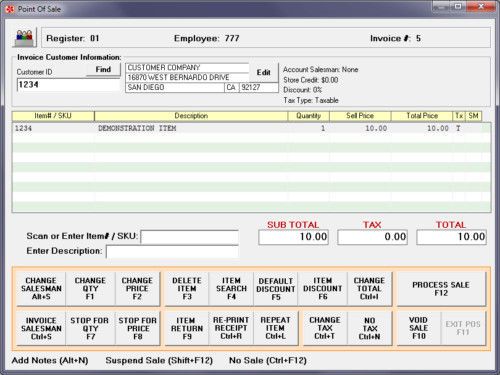Click Void Sale F10 button
Image resolution: width=500 pixels, height=375 pixels.
point(419,328)
